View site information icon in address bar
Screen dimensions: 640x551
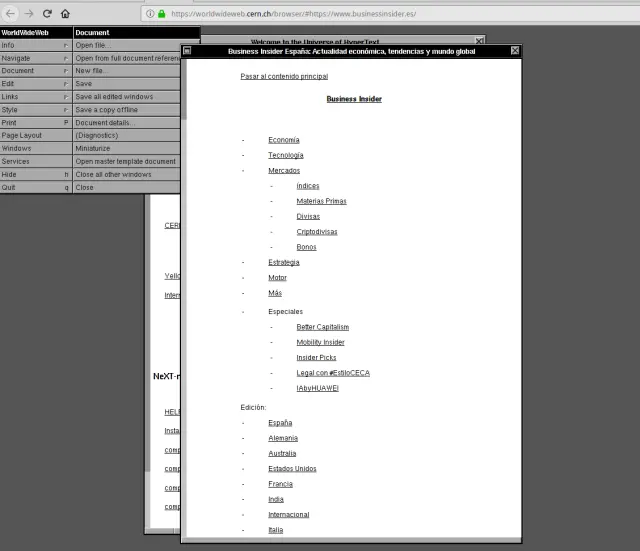click(150, 14)
